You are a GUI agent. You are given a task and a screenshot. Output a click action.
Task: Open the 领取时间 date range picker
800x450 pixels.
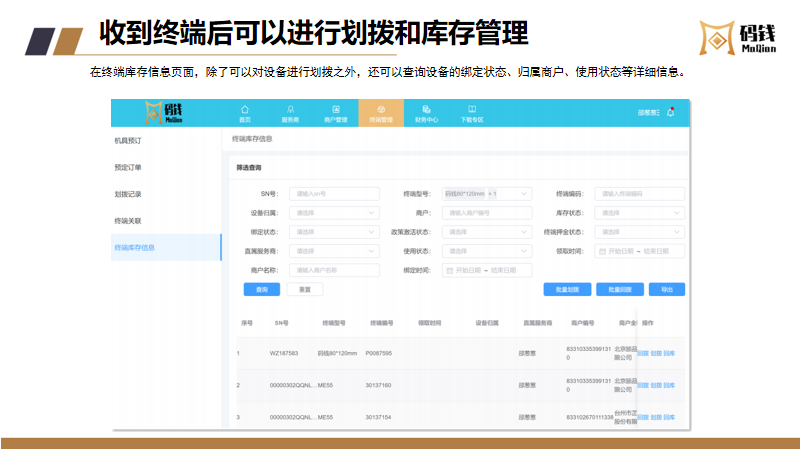tap(640, 251)
